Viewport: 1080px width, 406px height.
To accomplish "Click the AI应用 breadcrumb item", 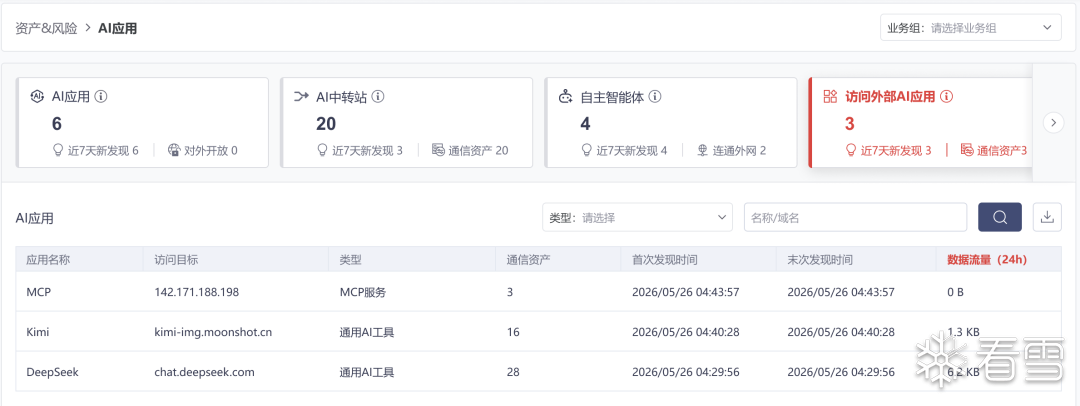I will [118, 29].
